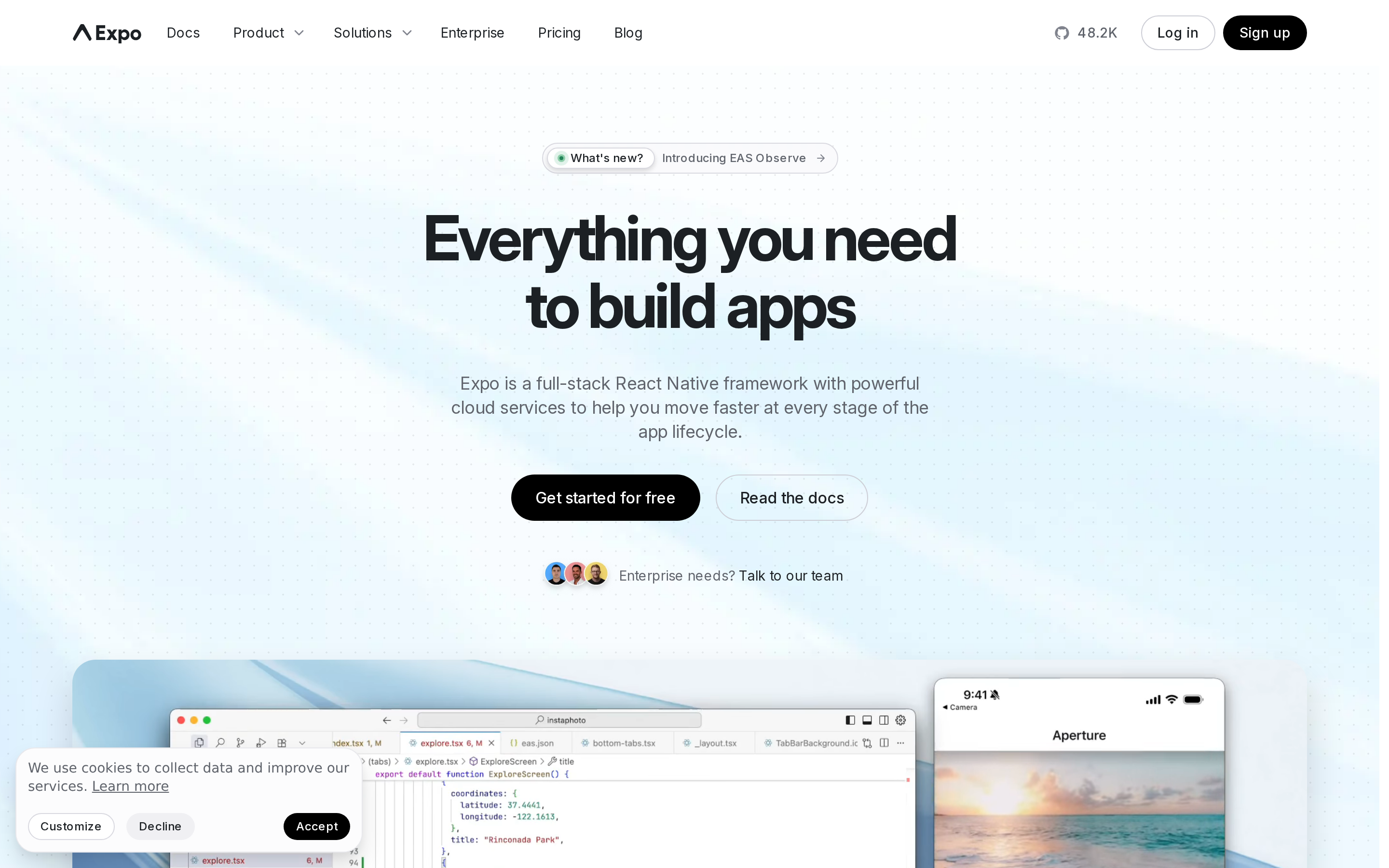Image resolution: width=1389 pixels, height=868 pixels.
Task: Click the Run and Debug icon in editor
Action: point(261,742)
